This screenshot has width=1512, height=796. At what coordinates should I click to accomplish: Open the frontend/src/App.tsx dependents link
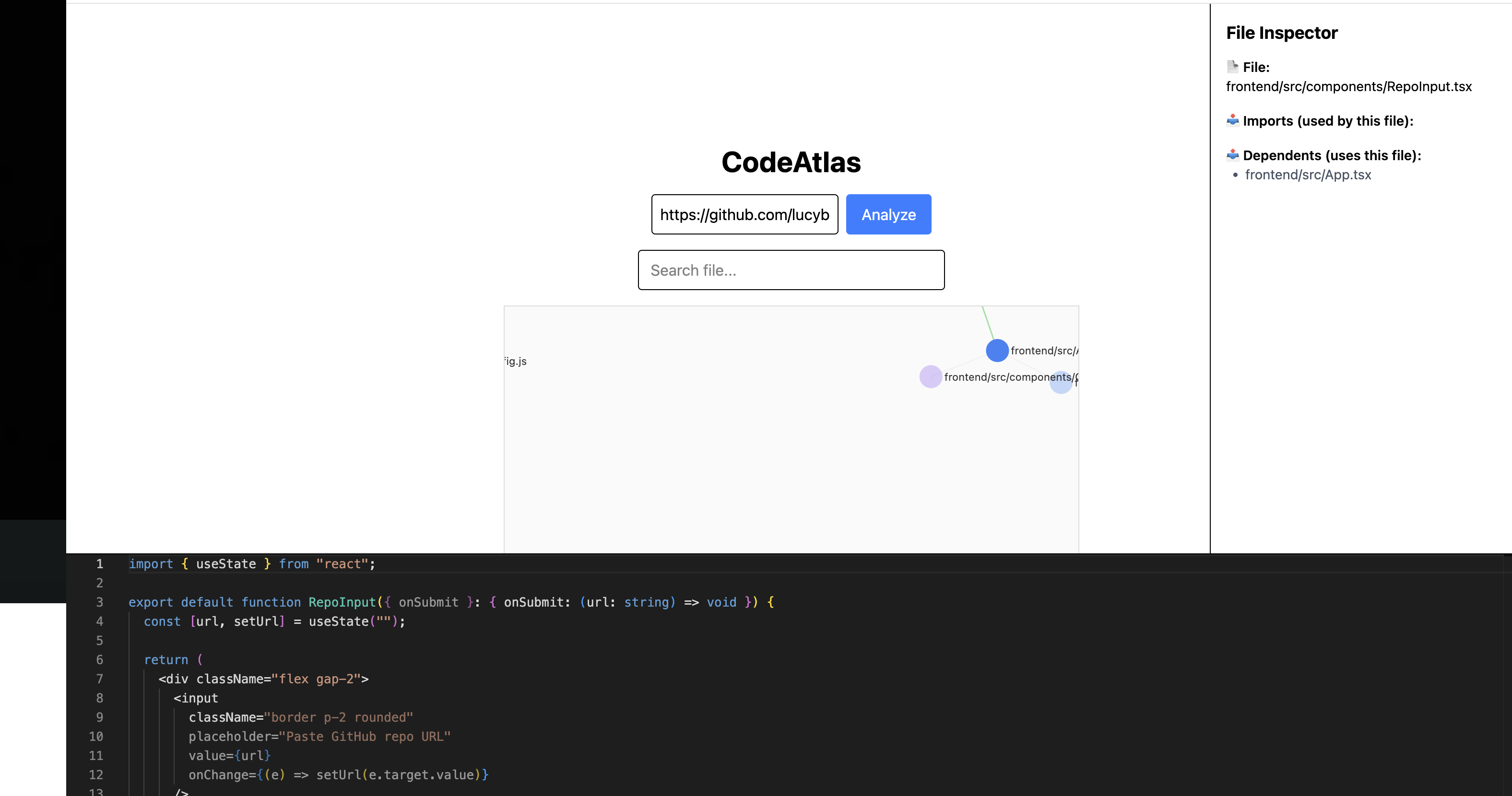pyautogui.click(x=1308, y=174)
